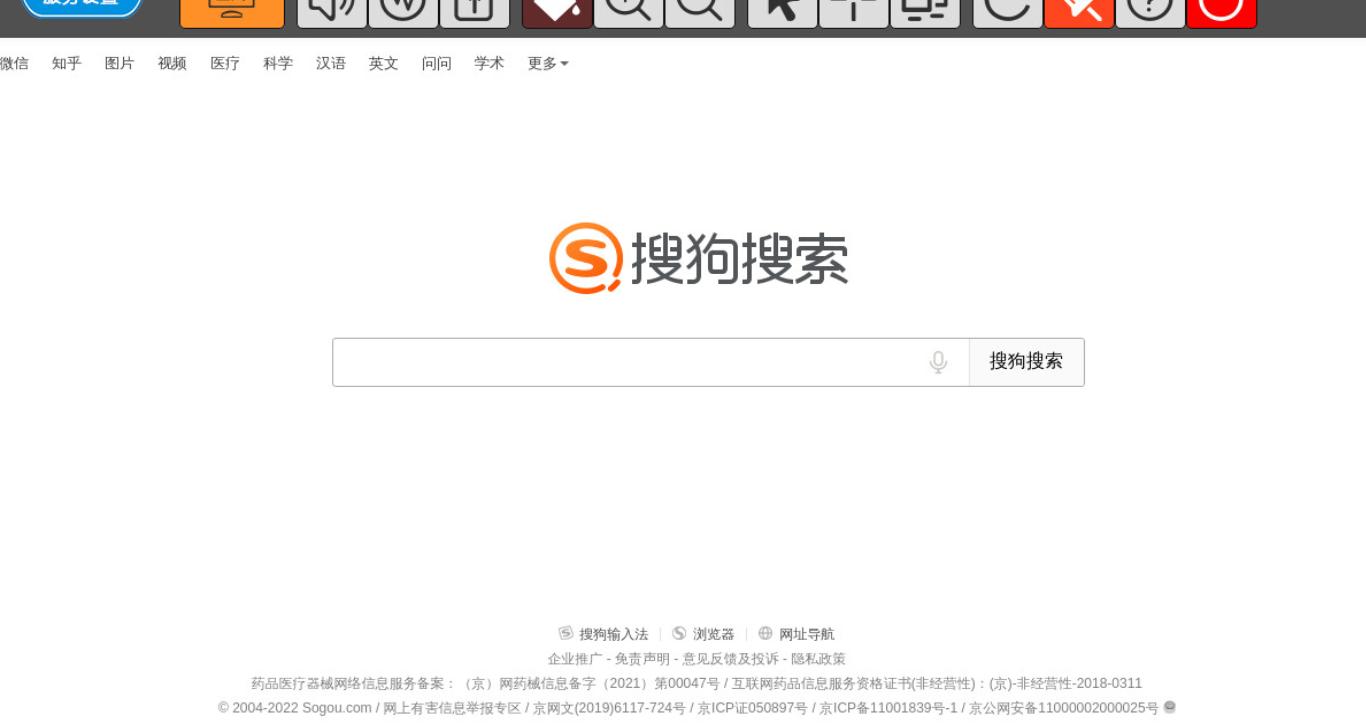This screenshot has width=1366, height=724.
Task: Open the 网址导航 footer link
Action: [x=807, y=634]
